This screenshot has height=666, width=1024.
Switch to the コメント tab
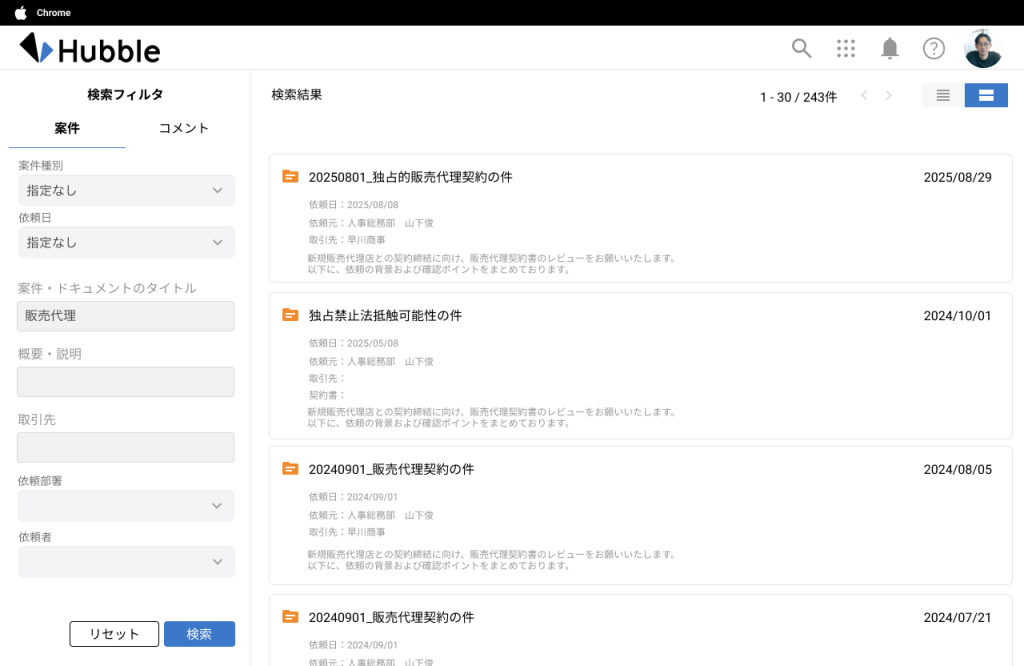[x=184, y=128]
